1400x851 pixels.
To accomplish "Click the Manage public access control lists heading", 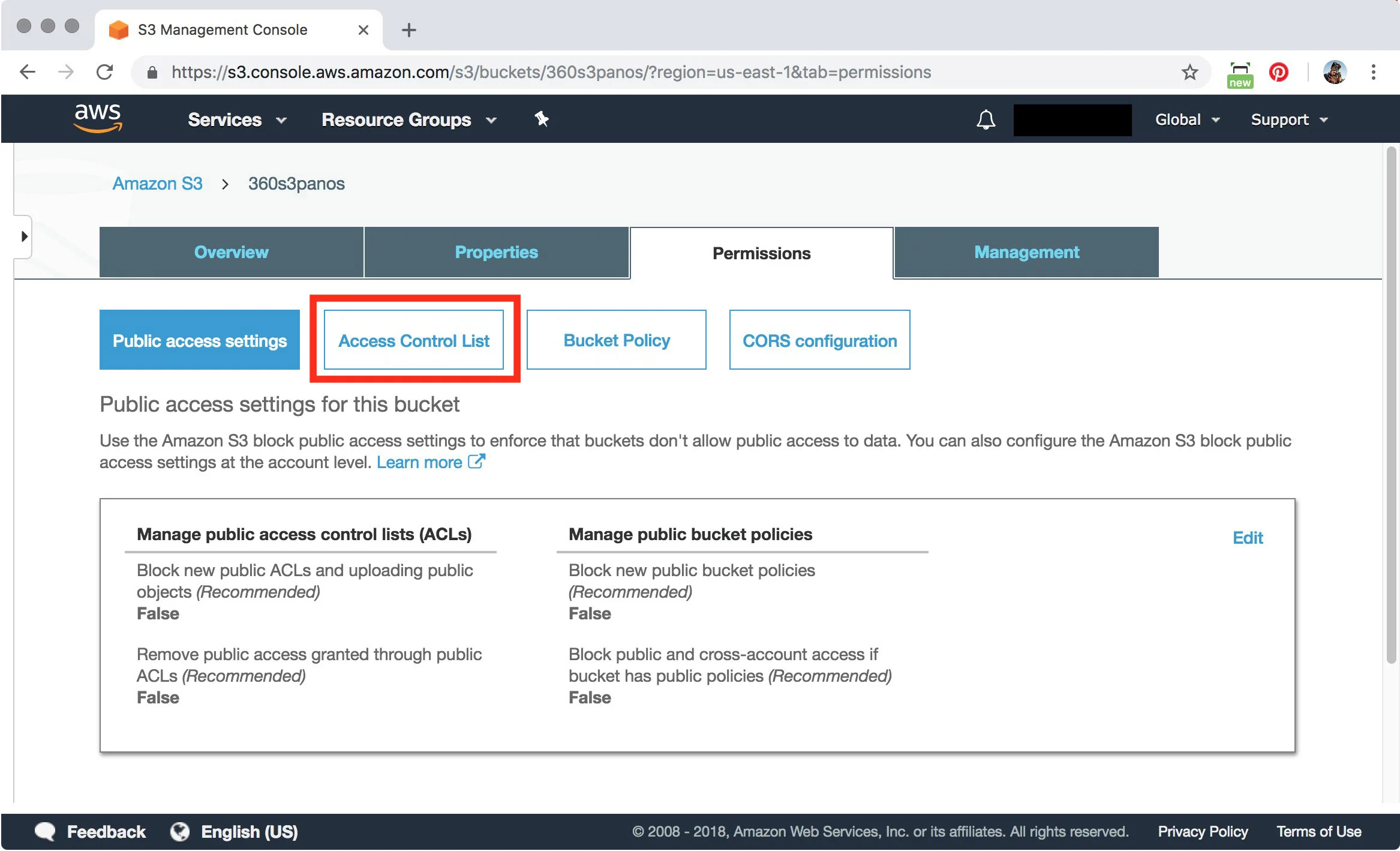I will pos(304,534).
